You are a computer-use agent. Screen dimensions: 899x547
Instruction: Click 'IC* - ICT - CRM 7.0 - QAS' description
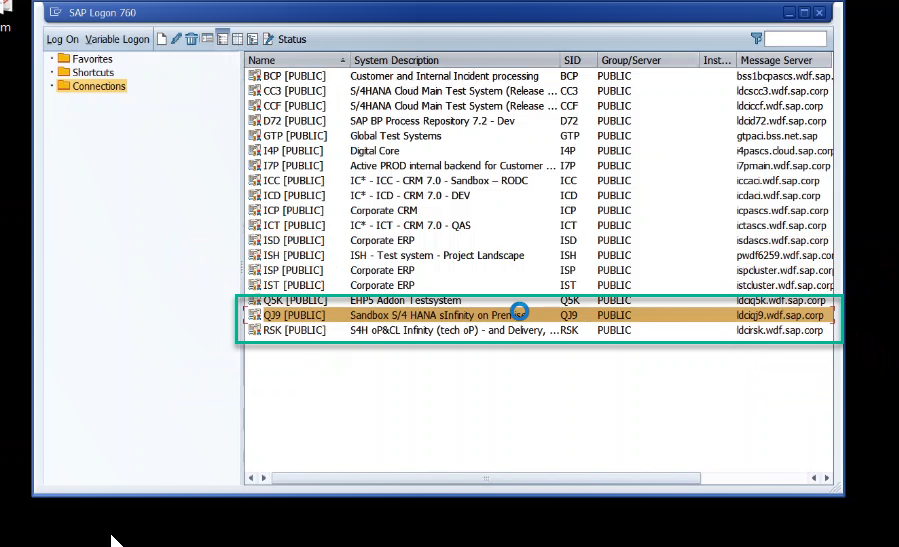coord(410,225)
